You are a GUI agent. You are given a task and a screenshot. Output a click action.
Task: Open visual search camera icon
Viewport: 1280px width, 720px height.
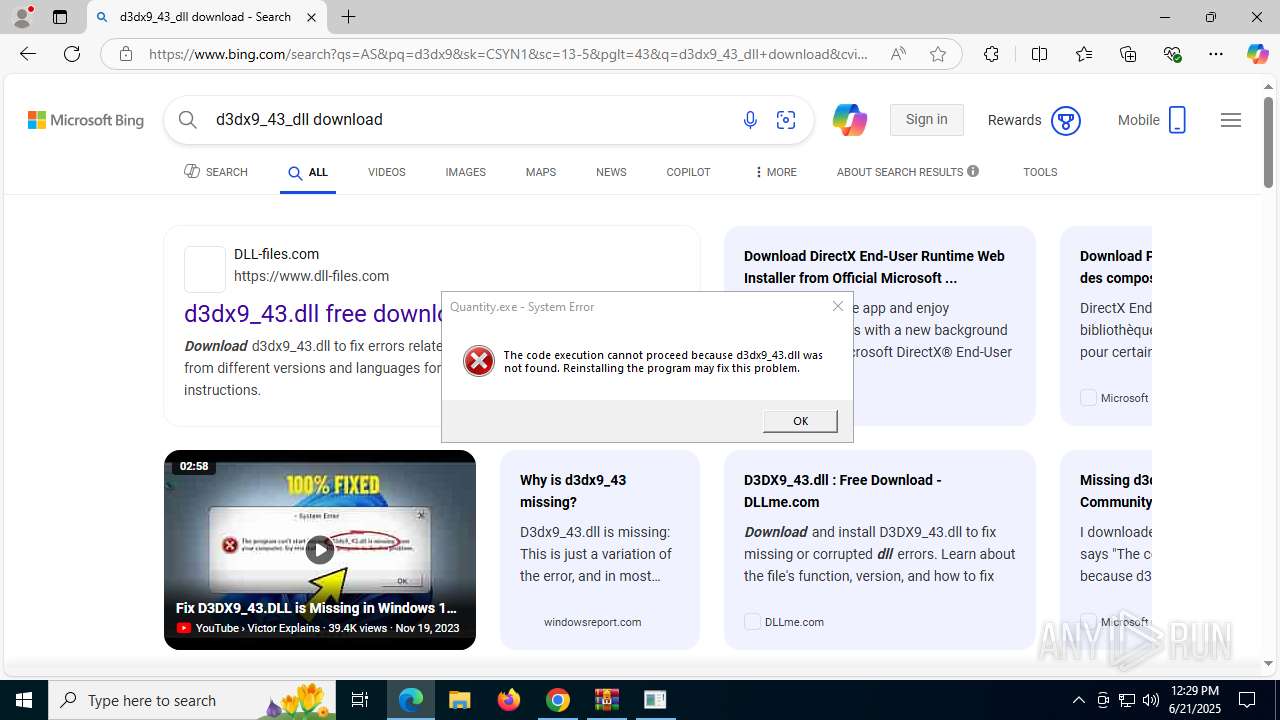pos(786,120)
